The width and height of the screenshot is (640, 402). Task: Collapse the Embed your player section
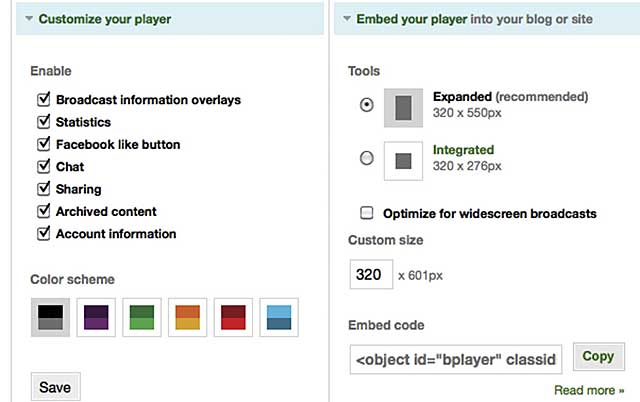[347, 18]
